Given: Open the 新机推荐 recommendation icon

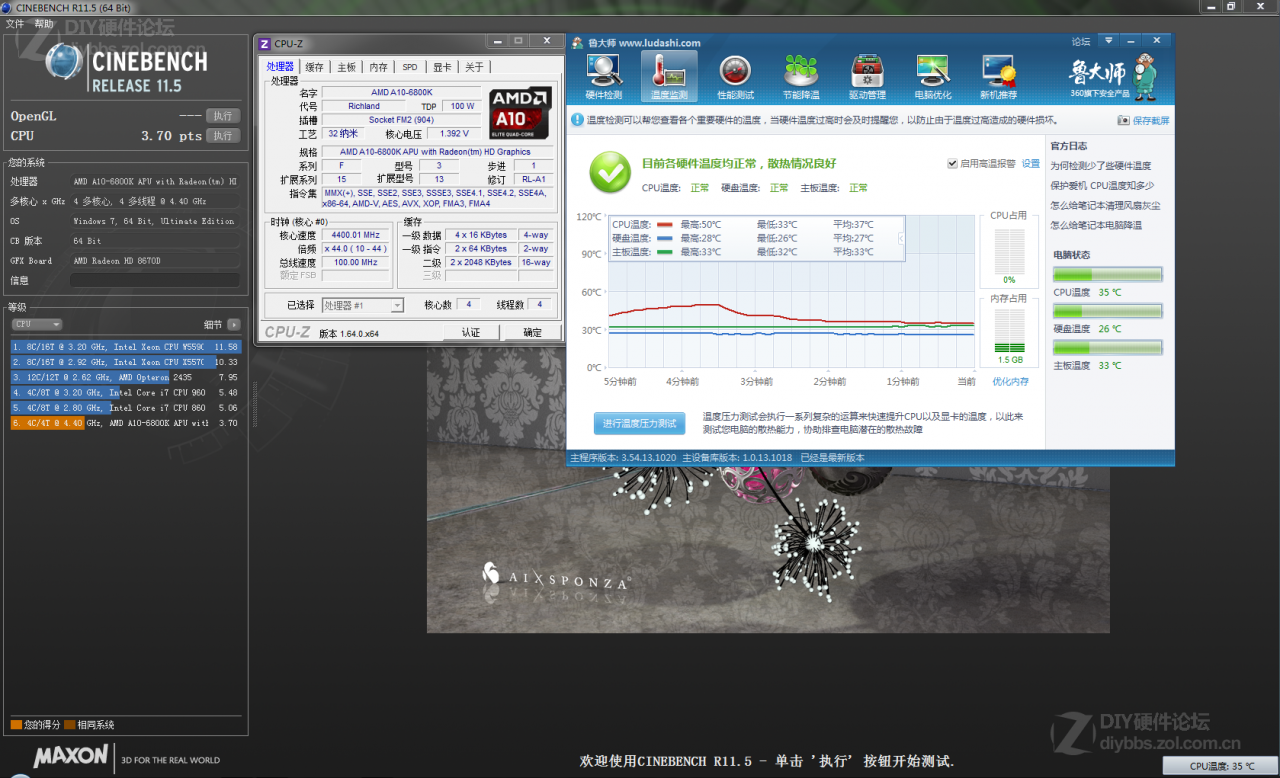Looking at the screenshot, I should 999,77.
